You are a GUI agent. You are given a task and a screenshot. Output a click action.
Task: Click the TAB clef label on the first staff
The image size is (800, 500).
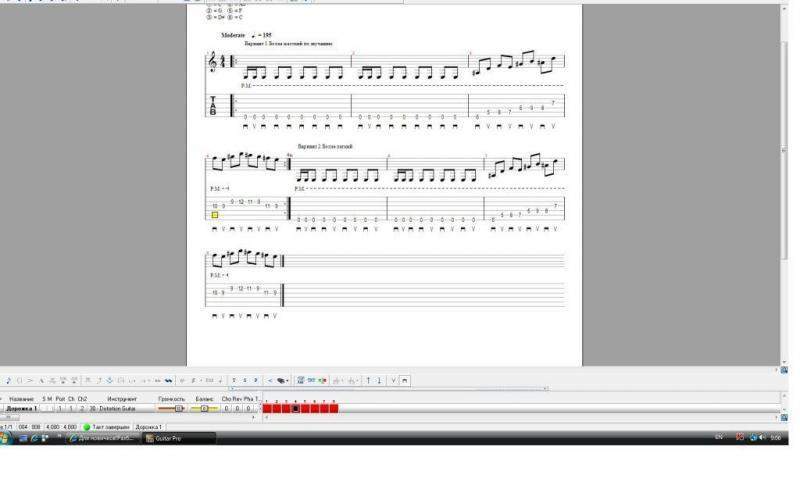(x=213, y=106)
